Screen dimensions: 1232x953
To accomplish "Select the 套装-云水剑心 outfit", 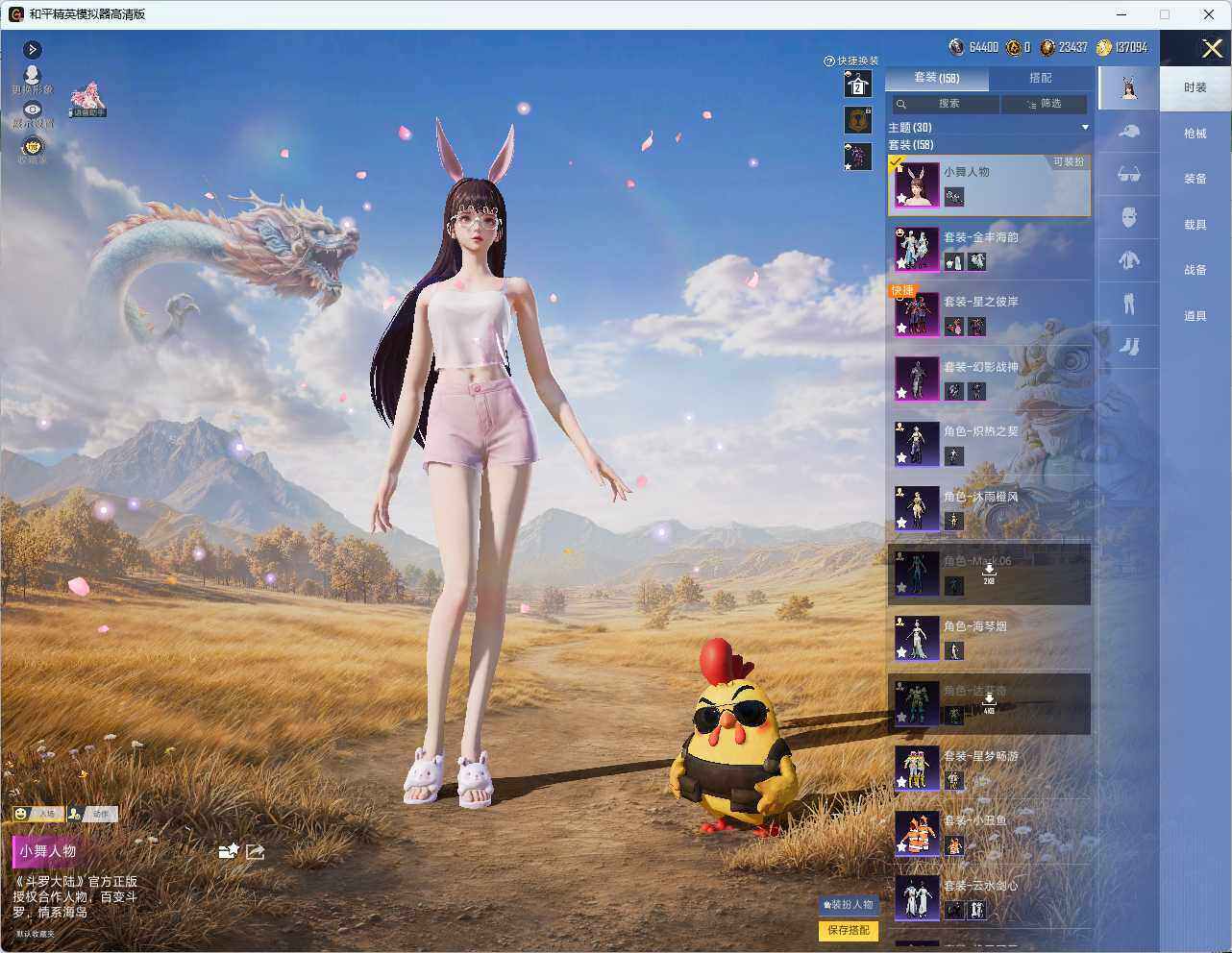I will (990, 897).
